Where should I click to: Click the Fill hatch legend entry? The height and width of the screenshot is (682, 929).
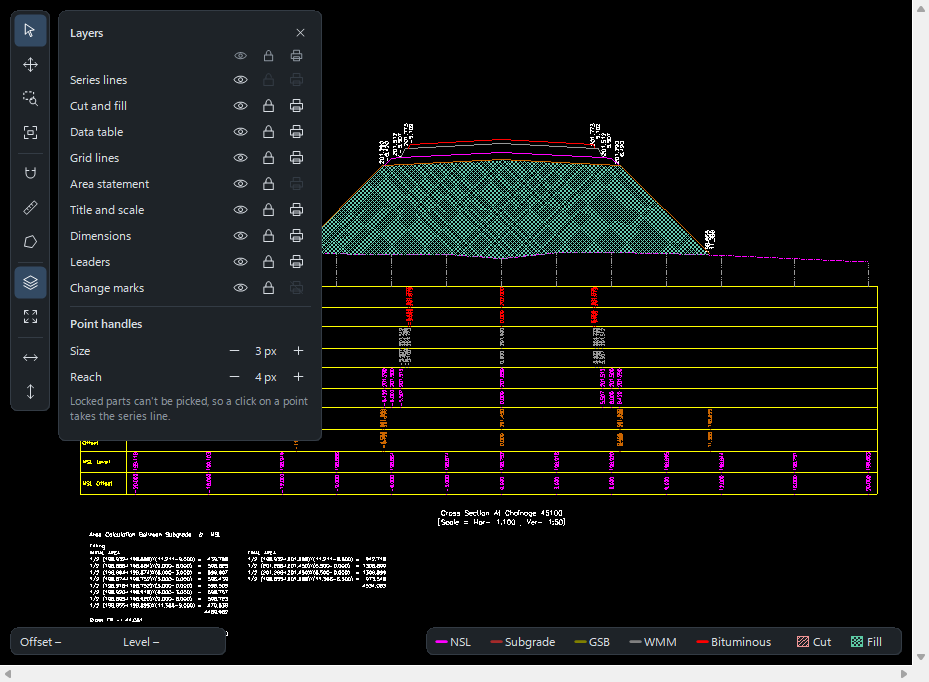pyautogui.click(x=866, y=642)
